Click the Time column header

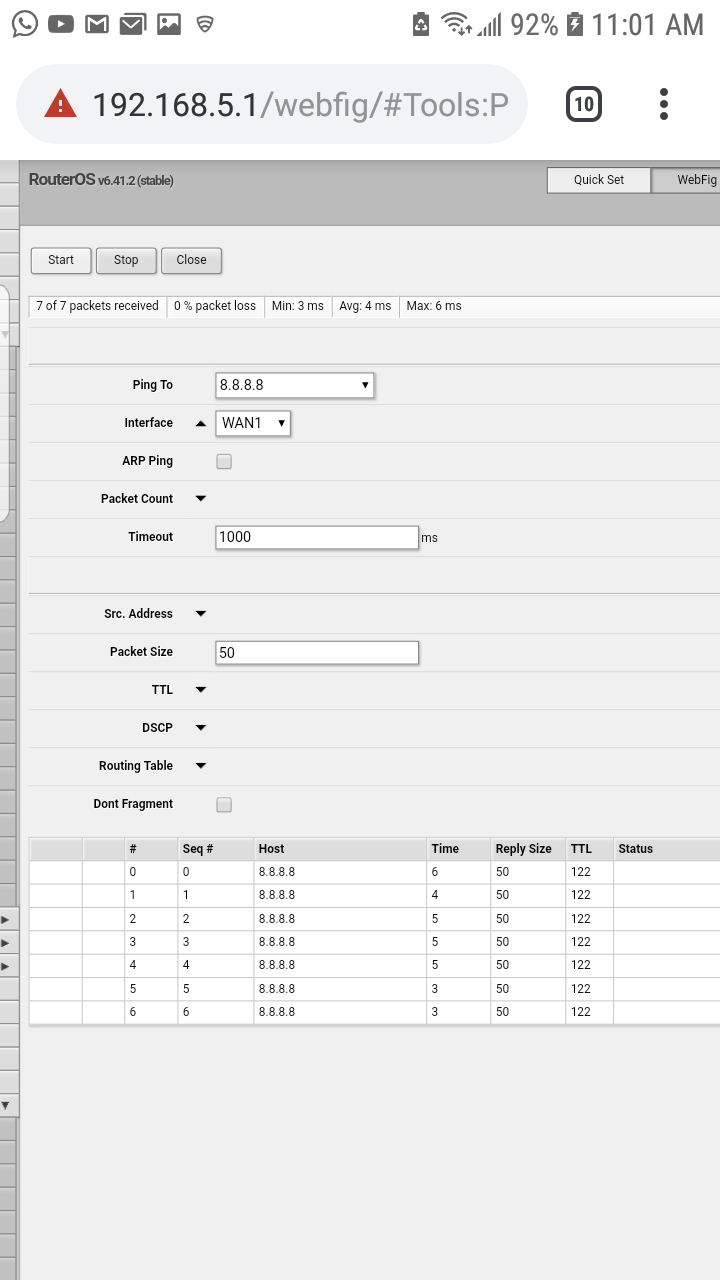[x=458, y=849]
